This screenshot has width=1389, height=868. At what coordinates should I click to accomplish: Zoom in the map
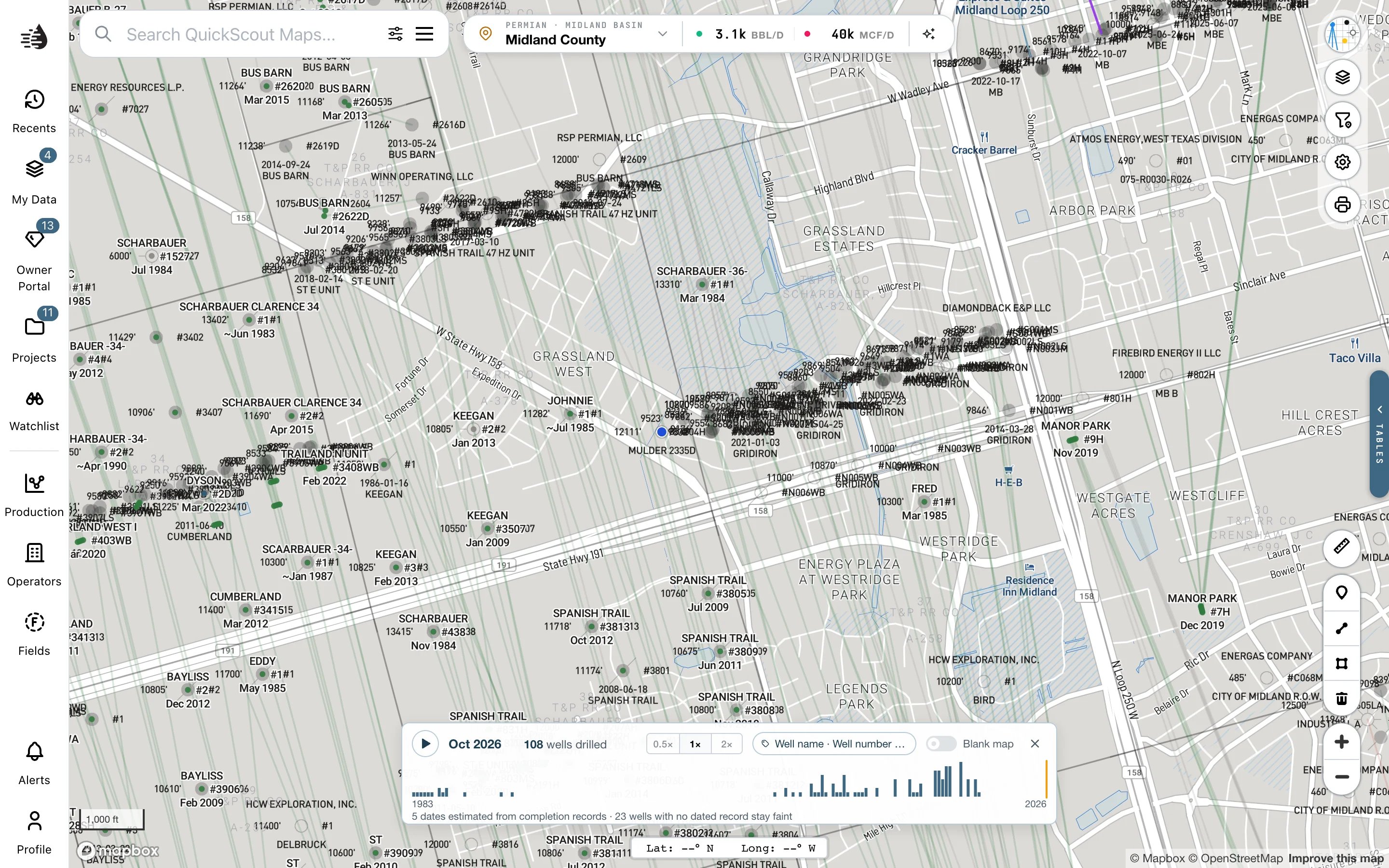point(1341,742)
